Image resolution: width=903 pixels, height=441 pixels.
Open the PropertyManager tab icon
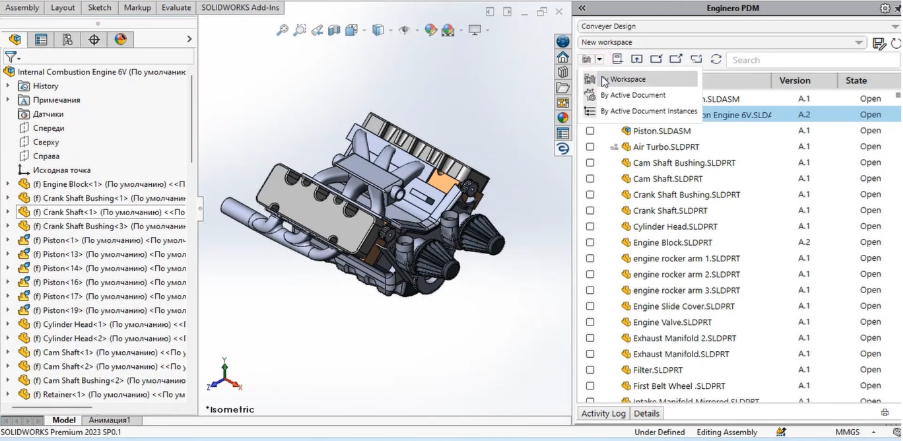coord(41,40)
